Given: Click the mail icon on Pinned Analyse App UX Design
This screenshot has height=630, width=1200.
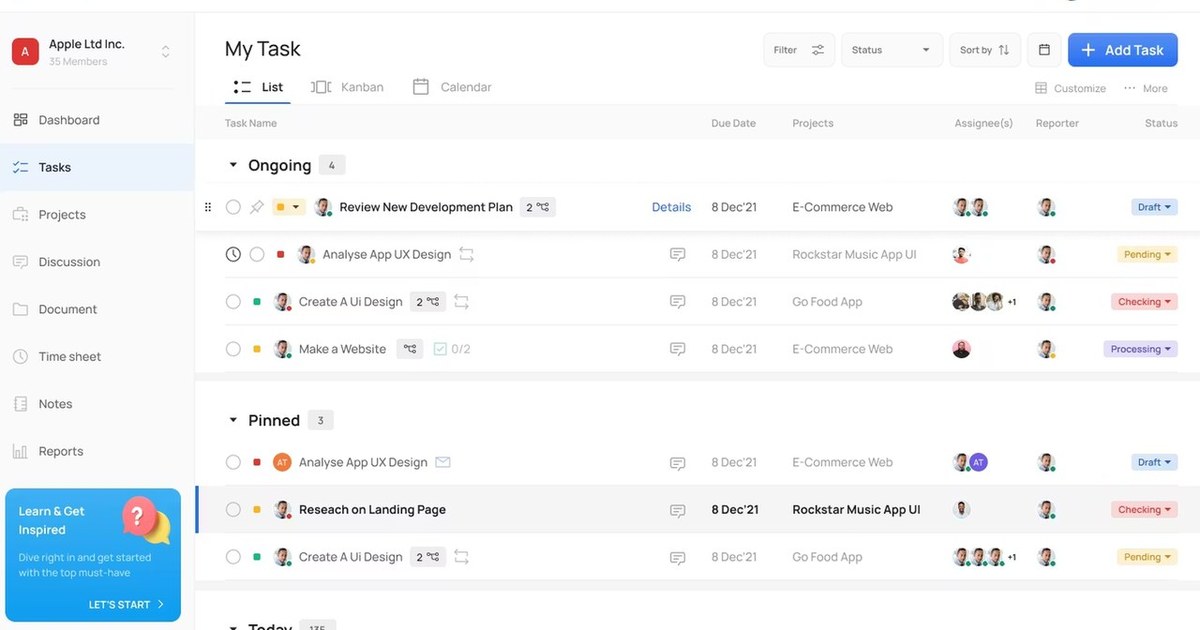Looking at the screenshot, I should tap(443, 462).
